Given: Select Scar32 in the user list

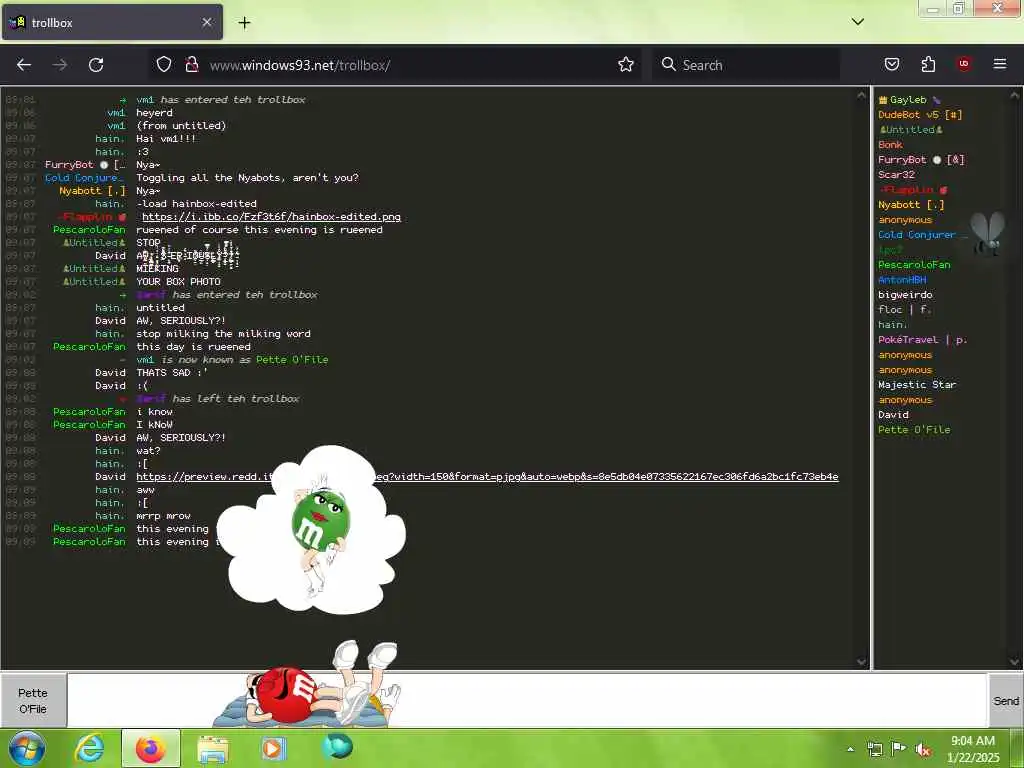Looking at the screenshot, I should [896, 175].
